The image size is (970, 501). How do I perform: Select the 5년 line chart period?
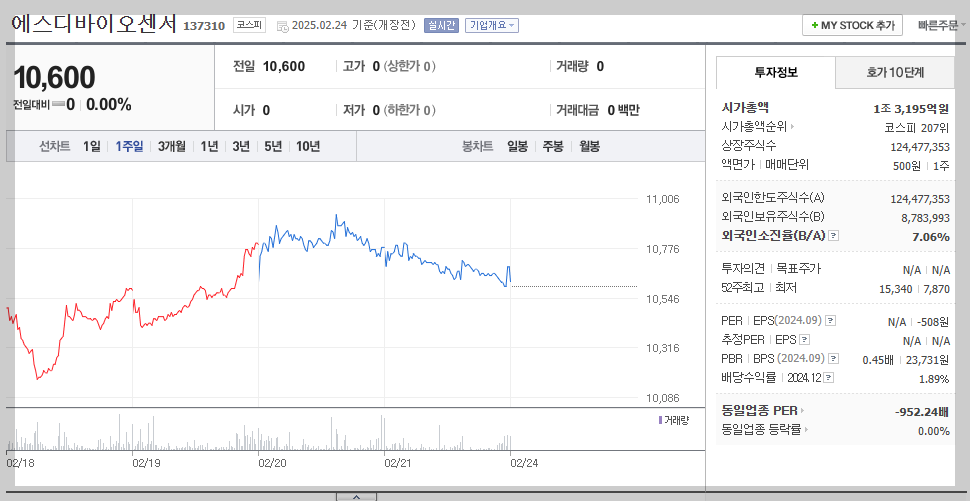(x=273, y=147)
